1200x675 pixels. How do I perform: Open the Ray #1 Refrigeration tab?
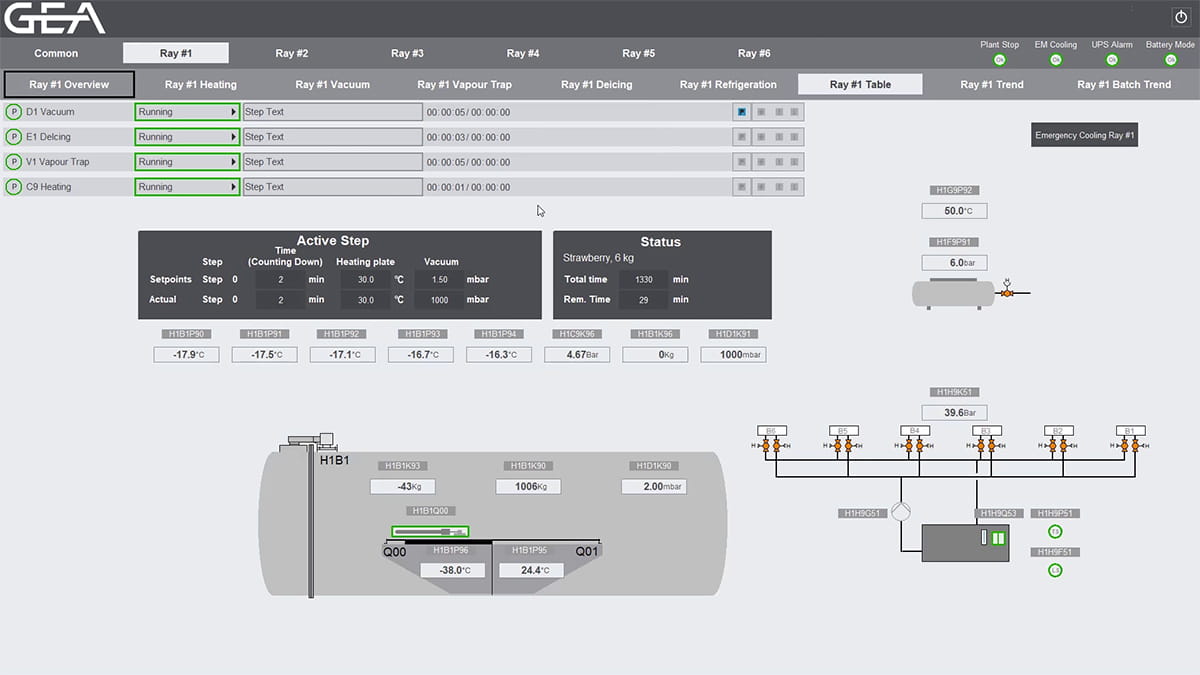pyautogui.click(x=728, y=85)
